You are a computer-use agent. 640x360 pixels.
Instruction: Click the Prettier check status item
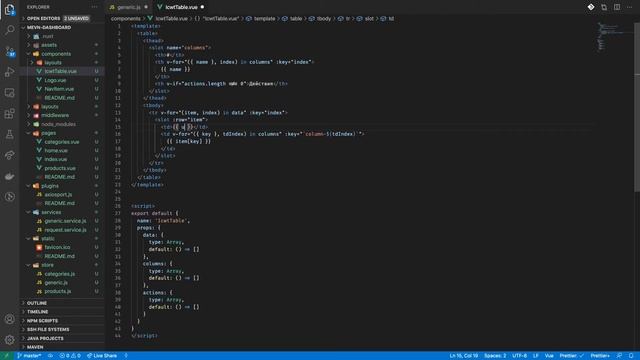tap(571, 356)
